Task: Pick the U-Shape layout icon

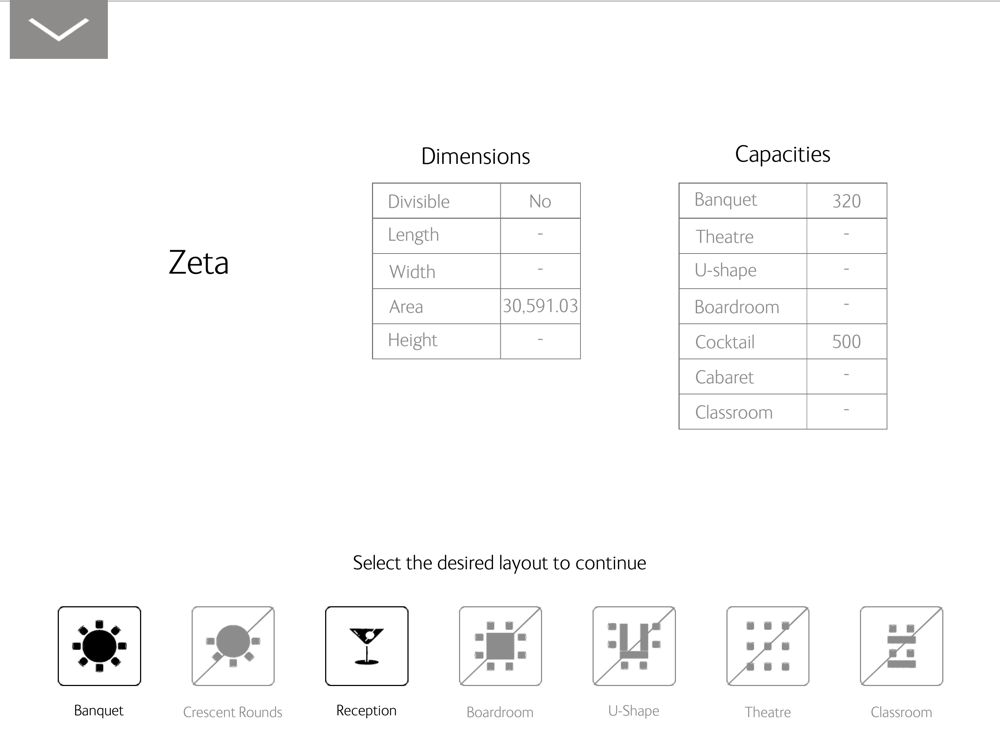Action: pyautogui.click(x=634, y=646)
